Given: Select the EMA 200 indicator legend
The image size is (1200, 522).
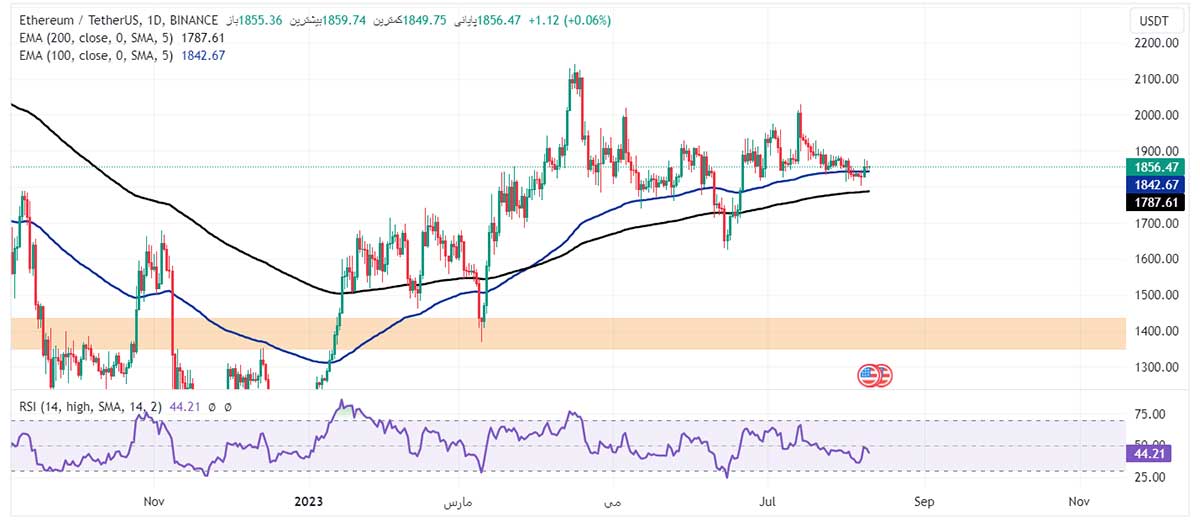Looking at the screenshot, I should (95, 38).
